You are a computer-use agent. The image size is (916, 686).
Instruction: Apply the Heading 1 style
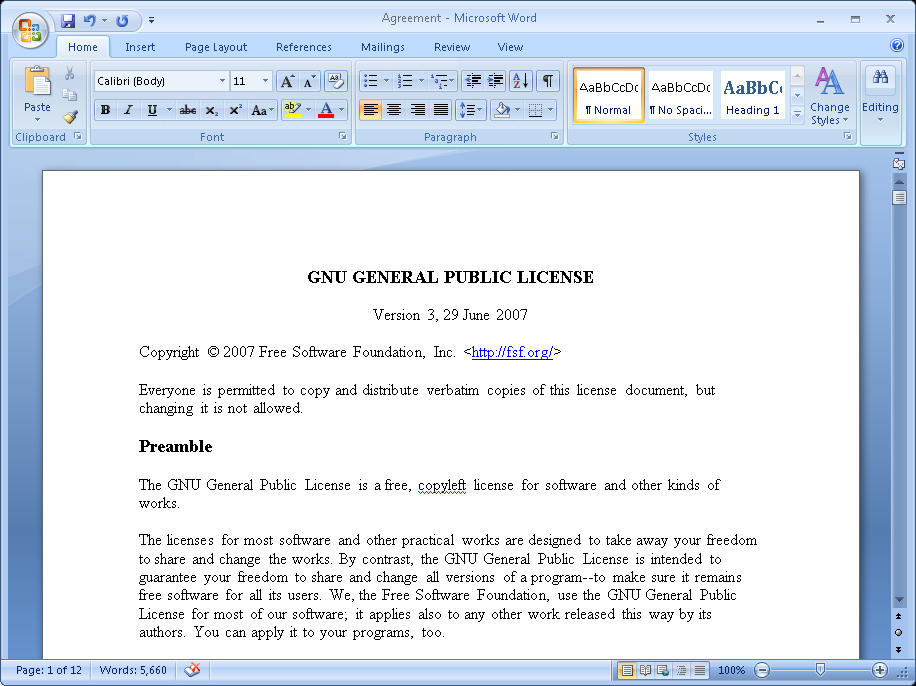[x=752, y=96]
